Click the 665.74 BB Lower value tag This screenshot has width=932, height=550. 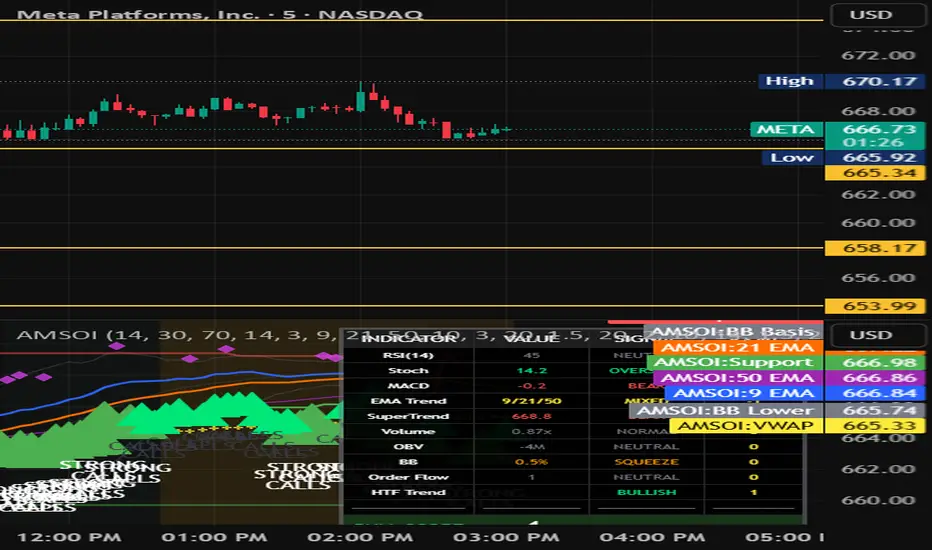pos(875,410)
